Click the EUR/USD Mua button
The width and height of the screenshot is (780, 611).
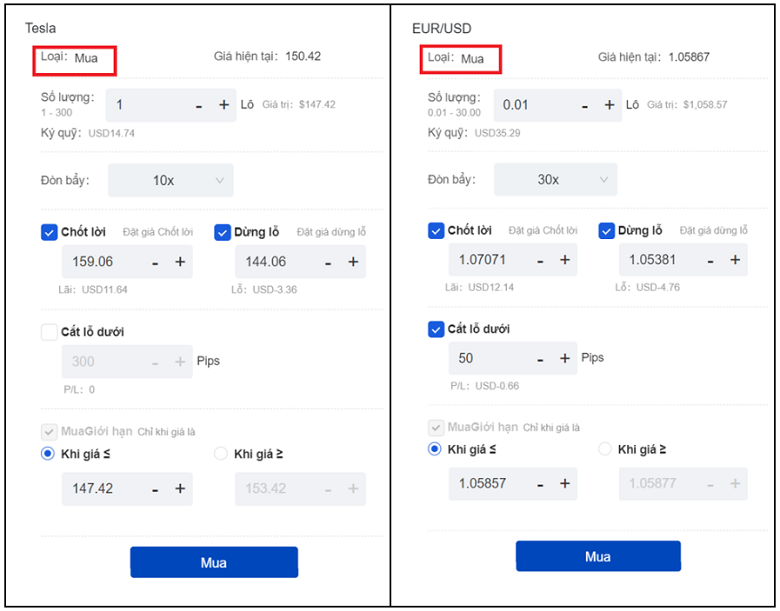pyautogui.click(x=598, y=557)
